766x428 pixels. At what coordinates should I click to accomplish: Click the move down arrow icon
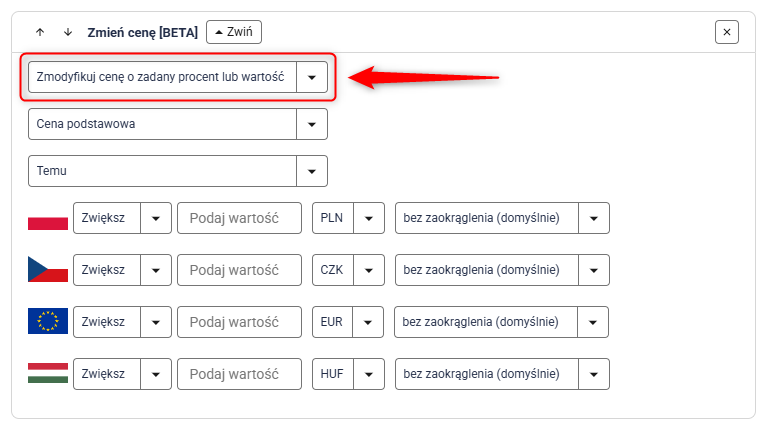pos(68,32)
